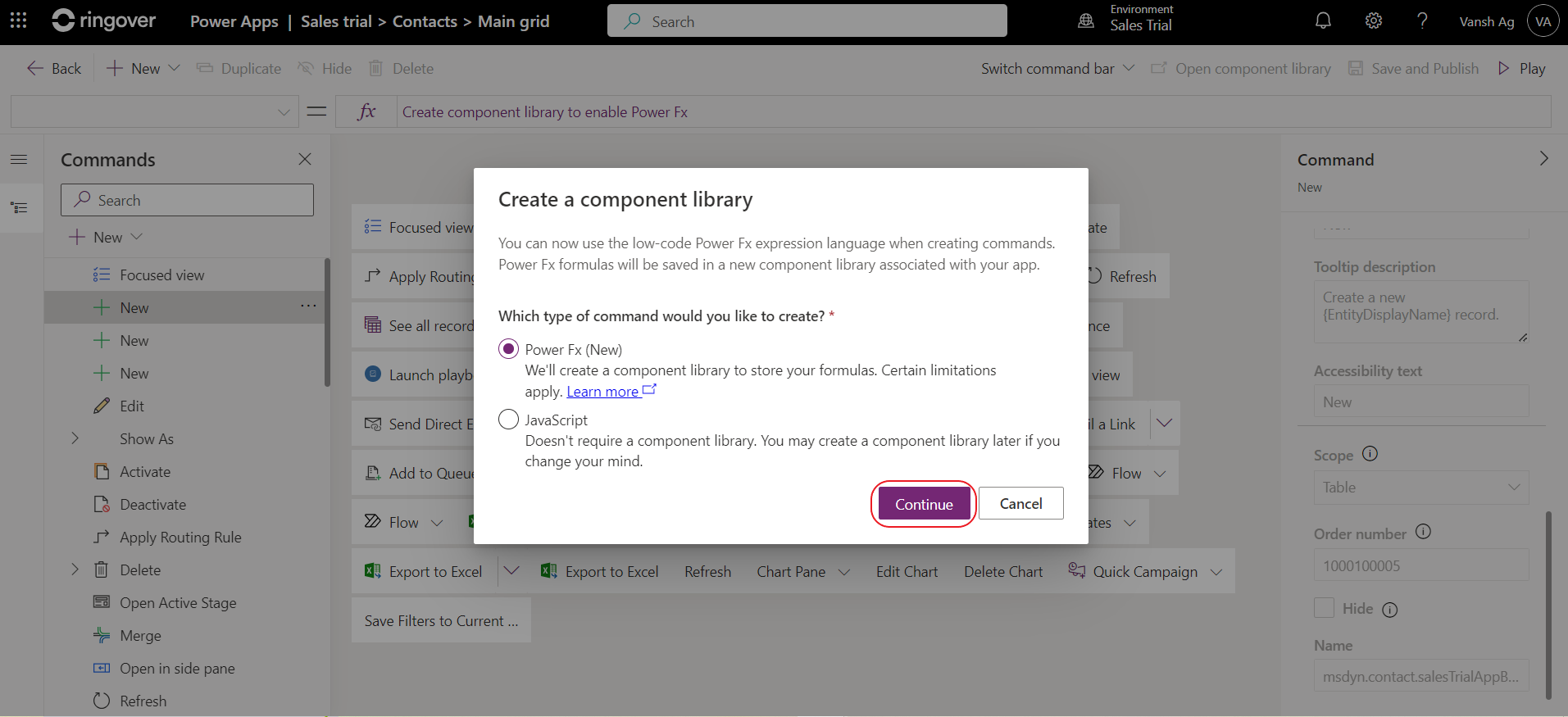Image resolution: width=1568 pixels, height=717 pixels.
Task: Click the Focused view icon in command tree
Action: coord(102,275)
